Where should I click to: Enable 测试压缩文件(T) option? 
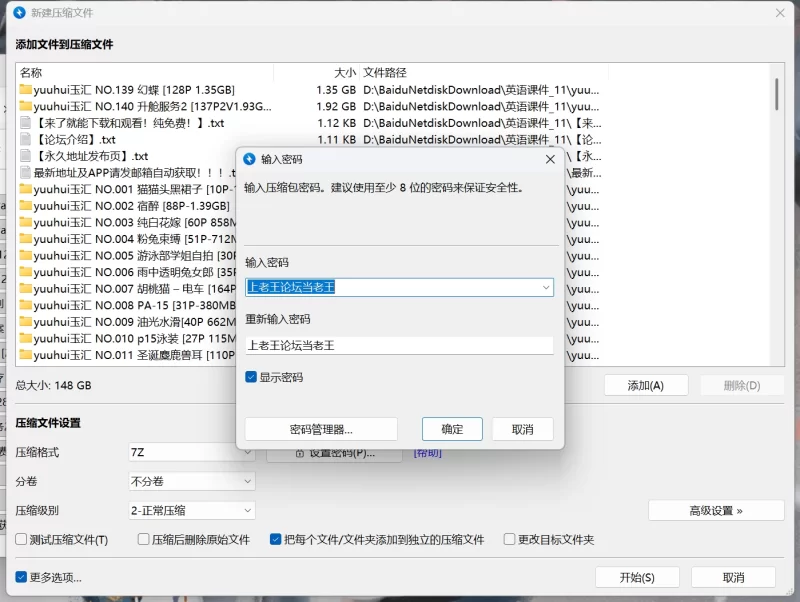[x=22, y=540]
